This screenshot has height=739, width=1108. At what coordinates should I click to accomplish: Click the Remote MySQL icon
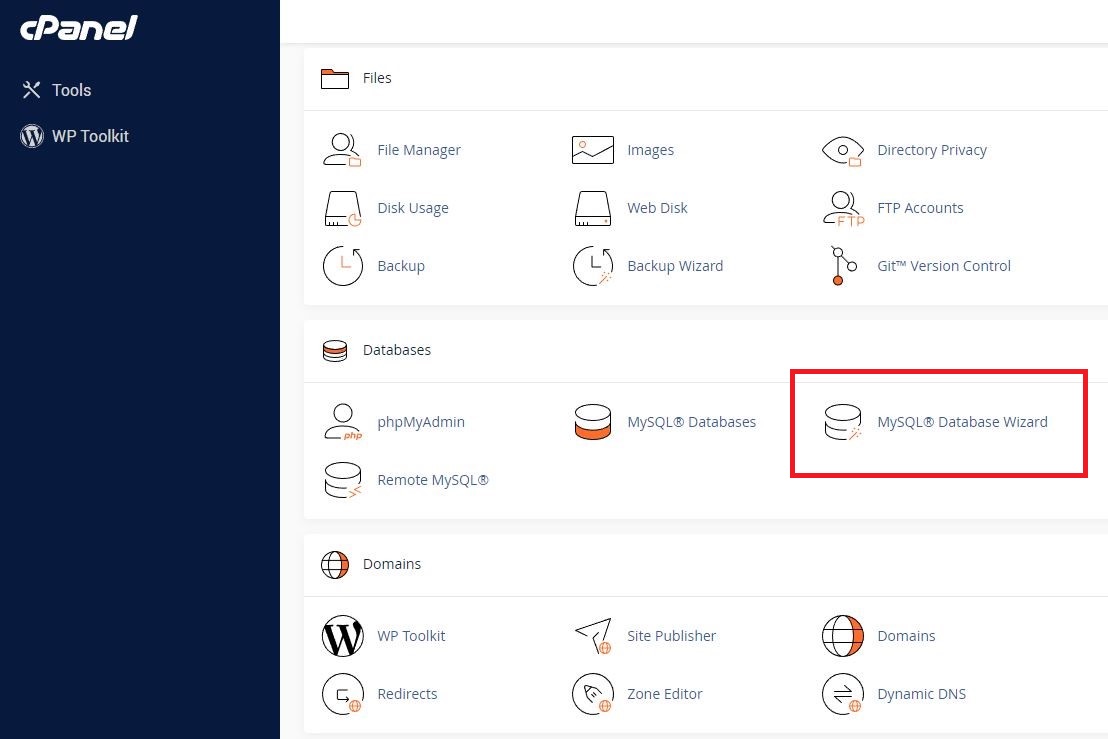[x=343, y=480]
